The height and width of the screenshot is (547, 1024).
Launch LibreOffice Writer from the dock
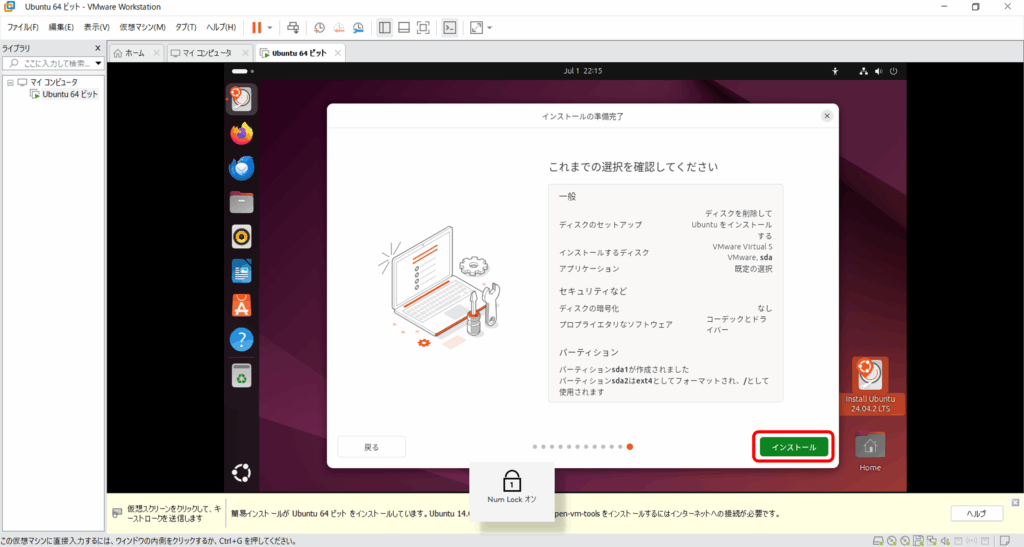point(241,271)
